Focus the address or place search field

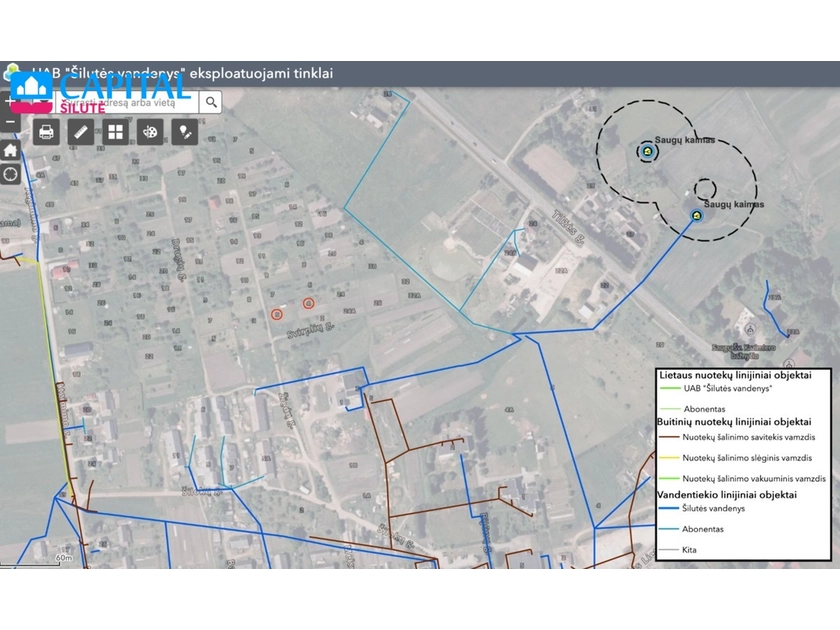pos(127,102)
